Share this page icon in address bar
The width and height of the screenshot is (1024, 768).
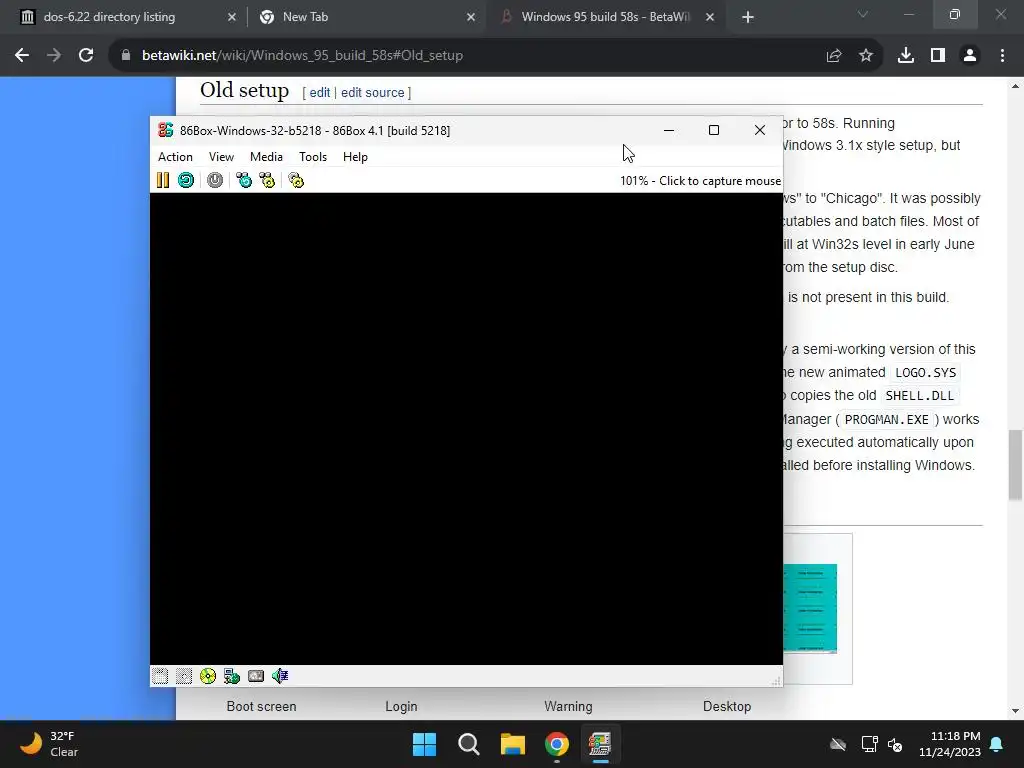coord(834,56)
